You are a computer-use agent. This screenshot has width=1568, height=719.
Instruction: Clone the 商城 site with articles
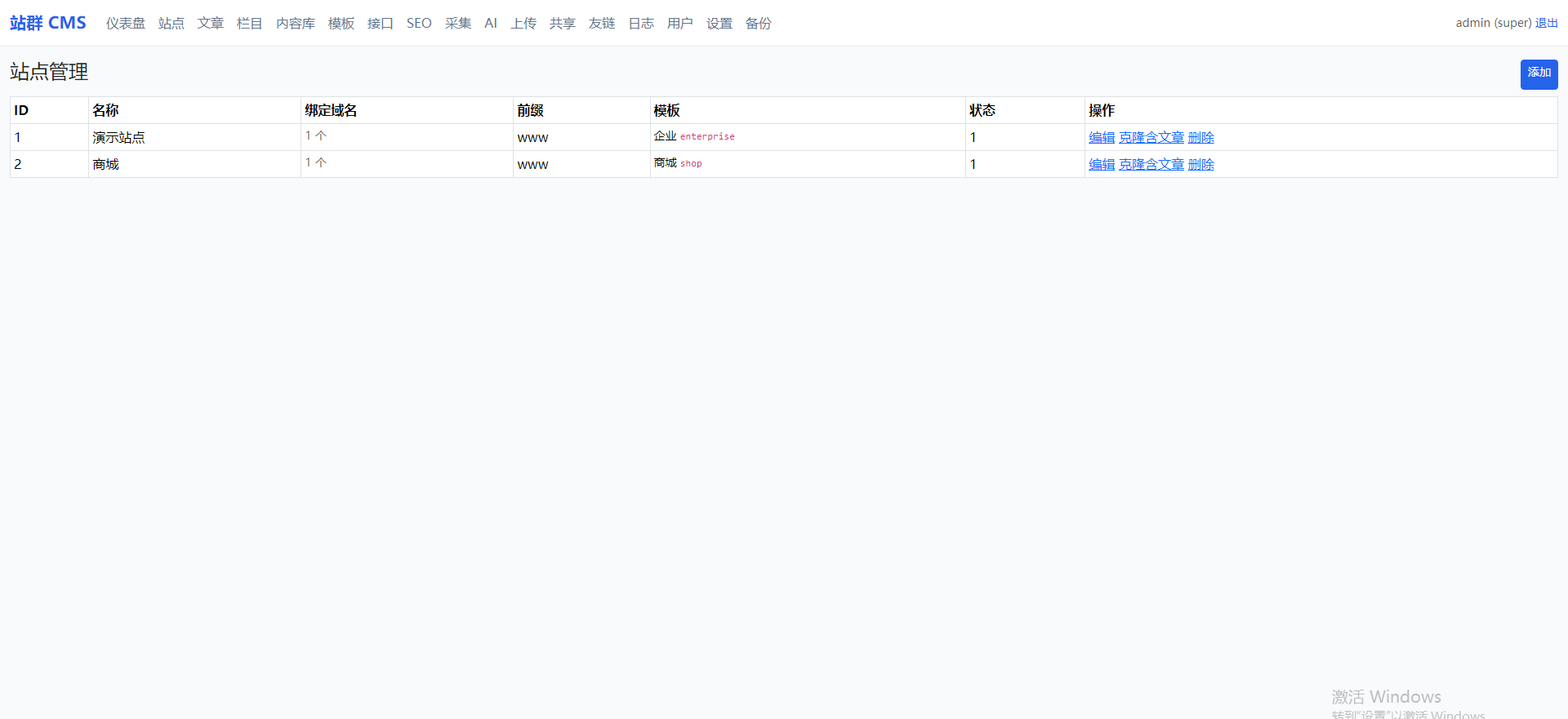(1151, 165)
